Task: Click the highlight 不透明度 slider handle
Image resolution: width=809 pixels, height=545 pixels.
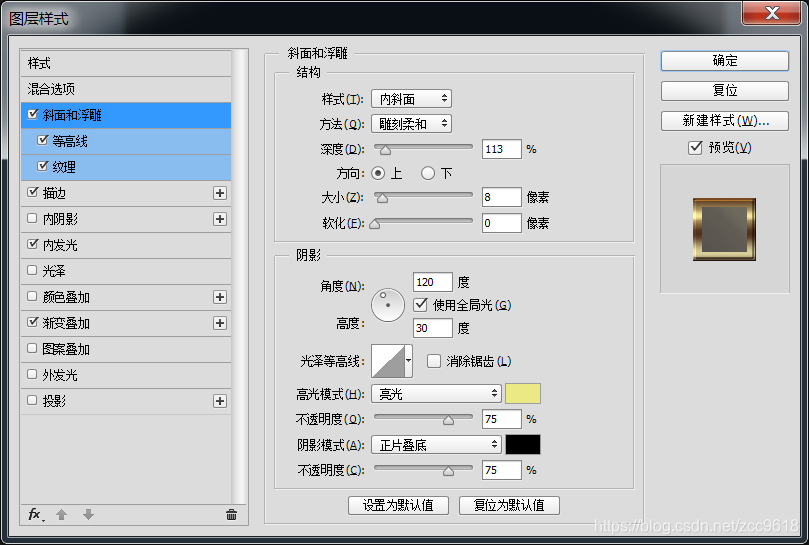Action: [x=448, y=420]
